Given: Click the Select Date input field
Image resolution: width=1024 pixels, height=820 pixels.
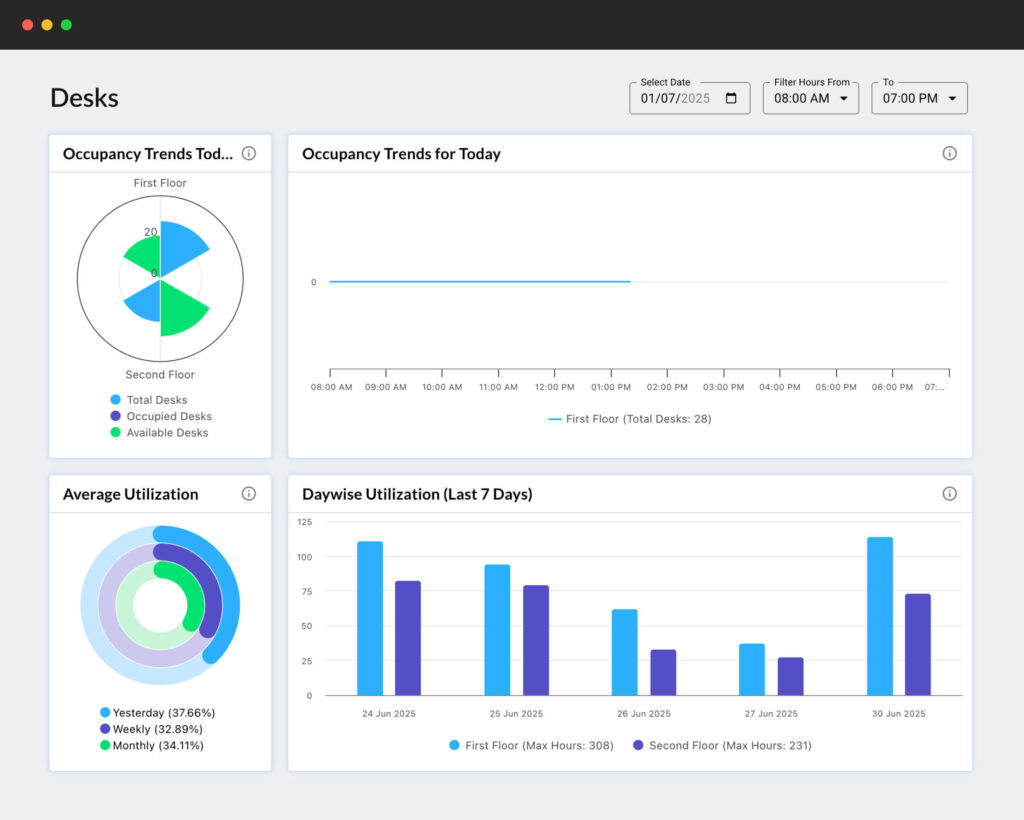Looking at the screenshot, I should coord(675,98).
